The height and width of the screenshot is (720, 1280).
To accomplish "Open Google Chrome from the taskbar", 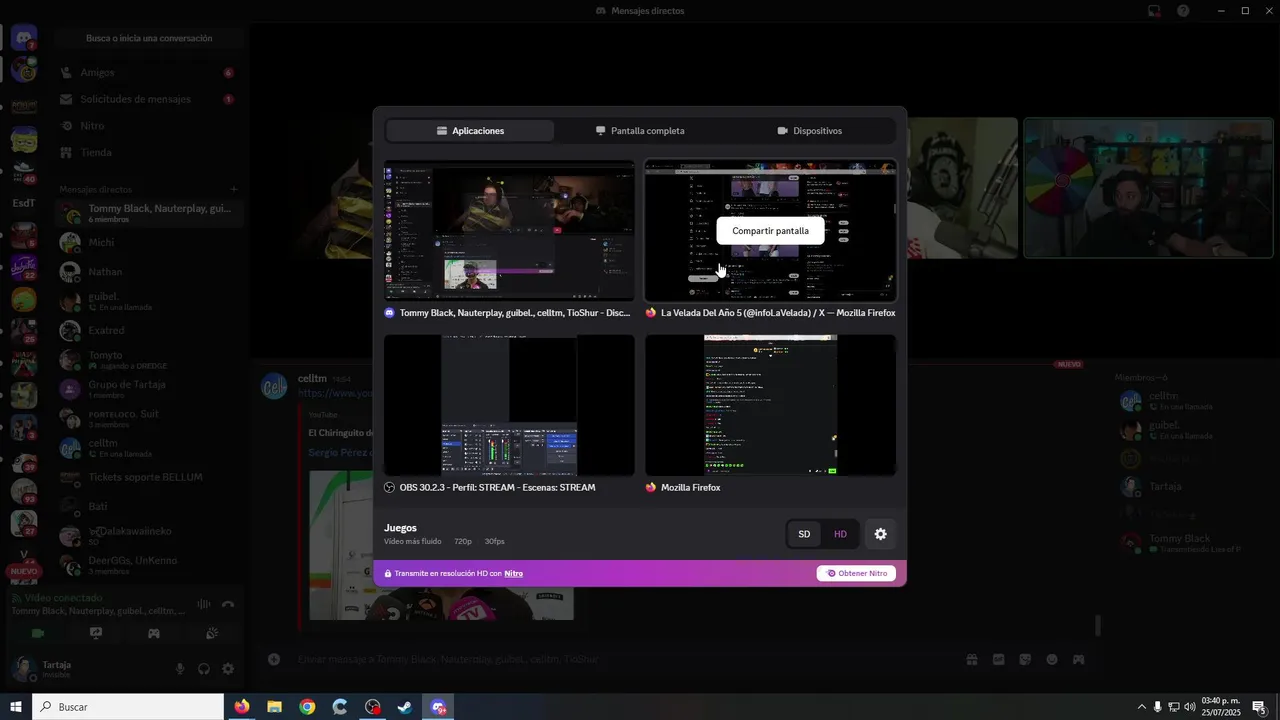I will tap(307, 707).
